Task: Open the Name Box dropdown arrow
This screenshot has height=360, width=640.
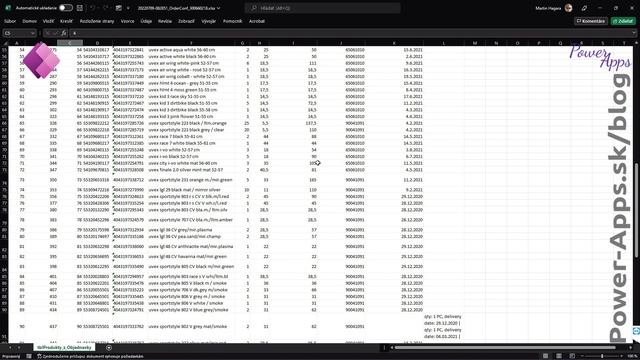Action: (x=33, y=33)
